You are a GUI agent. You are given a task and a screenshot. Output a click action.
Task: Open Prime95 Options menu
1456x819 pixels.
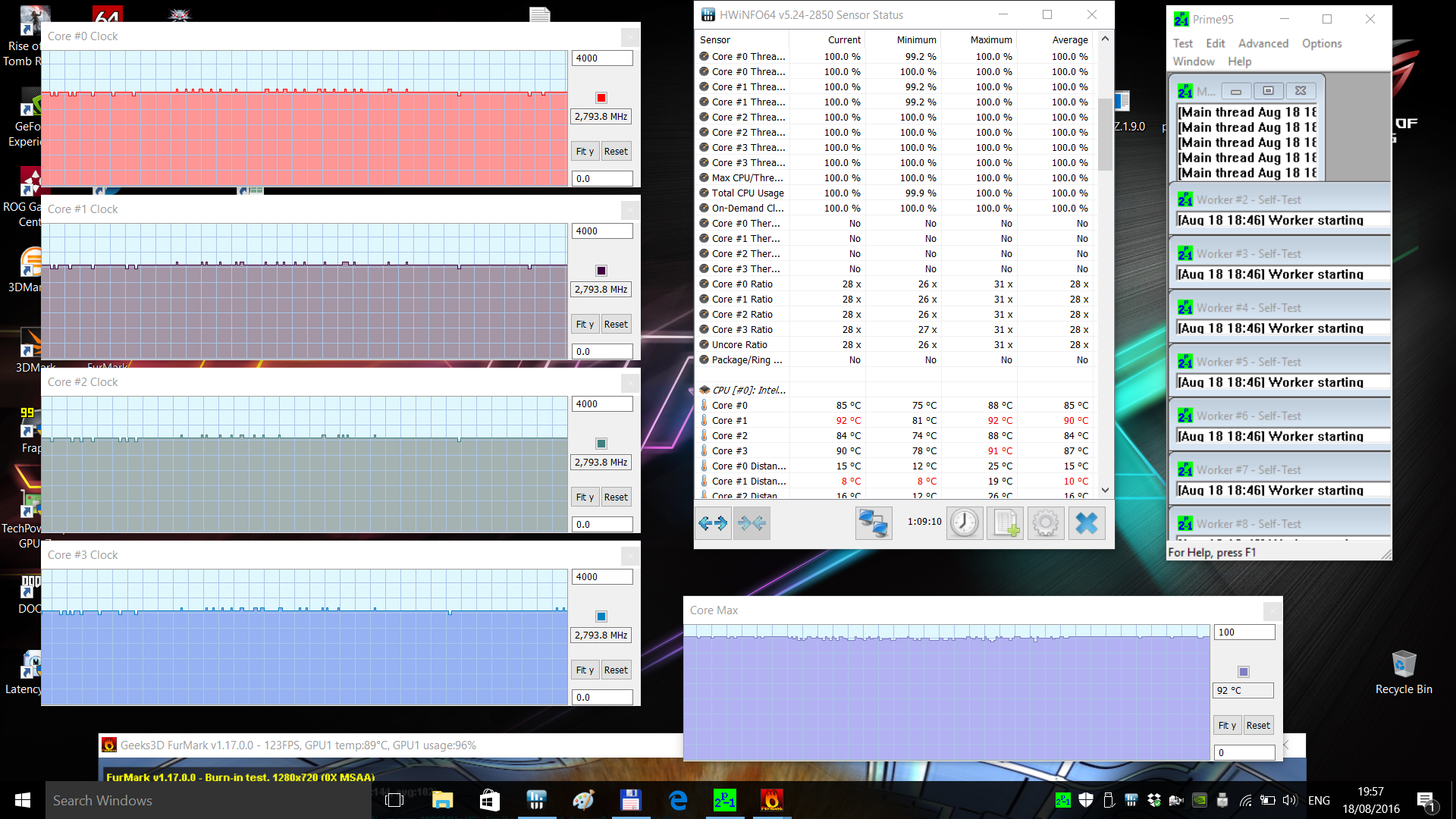[1321, 43]
